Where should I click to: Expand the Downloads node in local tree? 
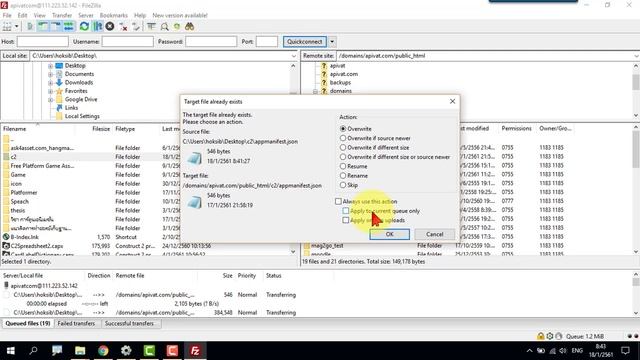tap(50, 82)
